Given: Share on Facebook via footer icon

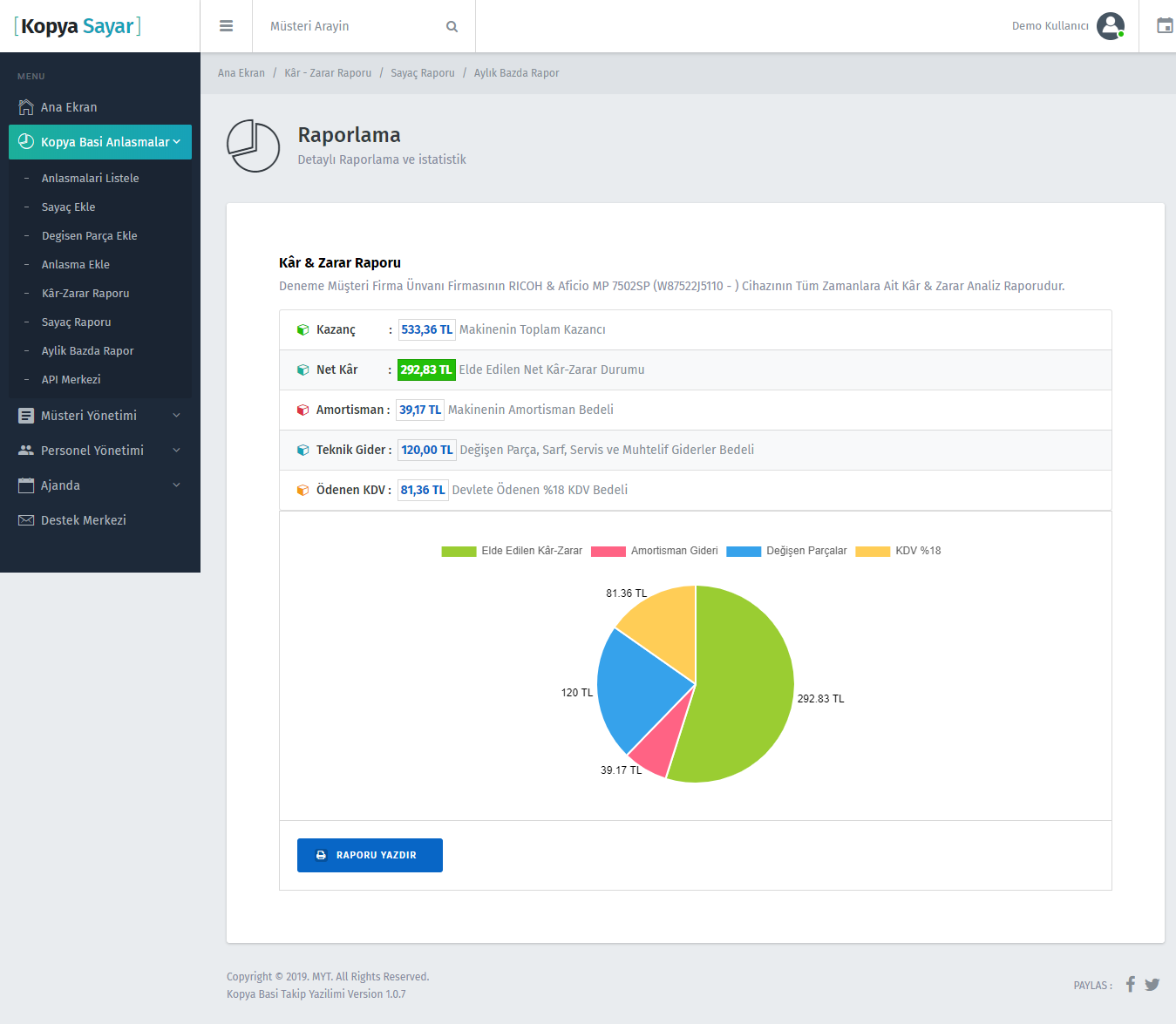Looking at the screenshot, I should click(x=1130, y=985).
